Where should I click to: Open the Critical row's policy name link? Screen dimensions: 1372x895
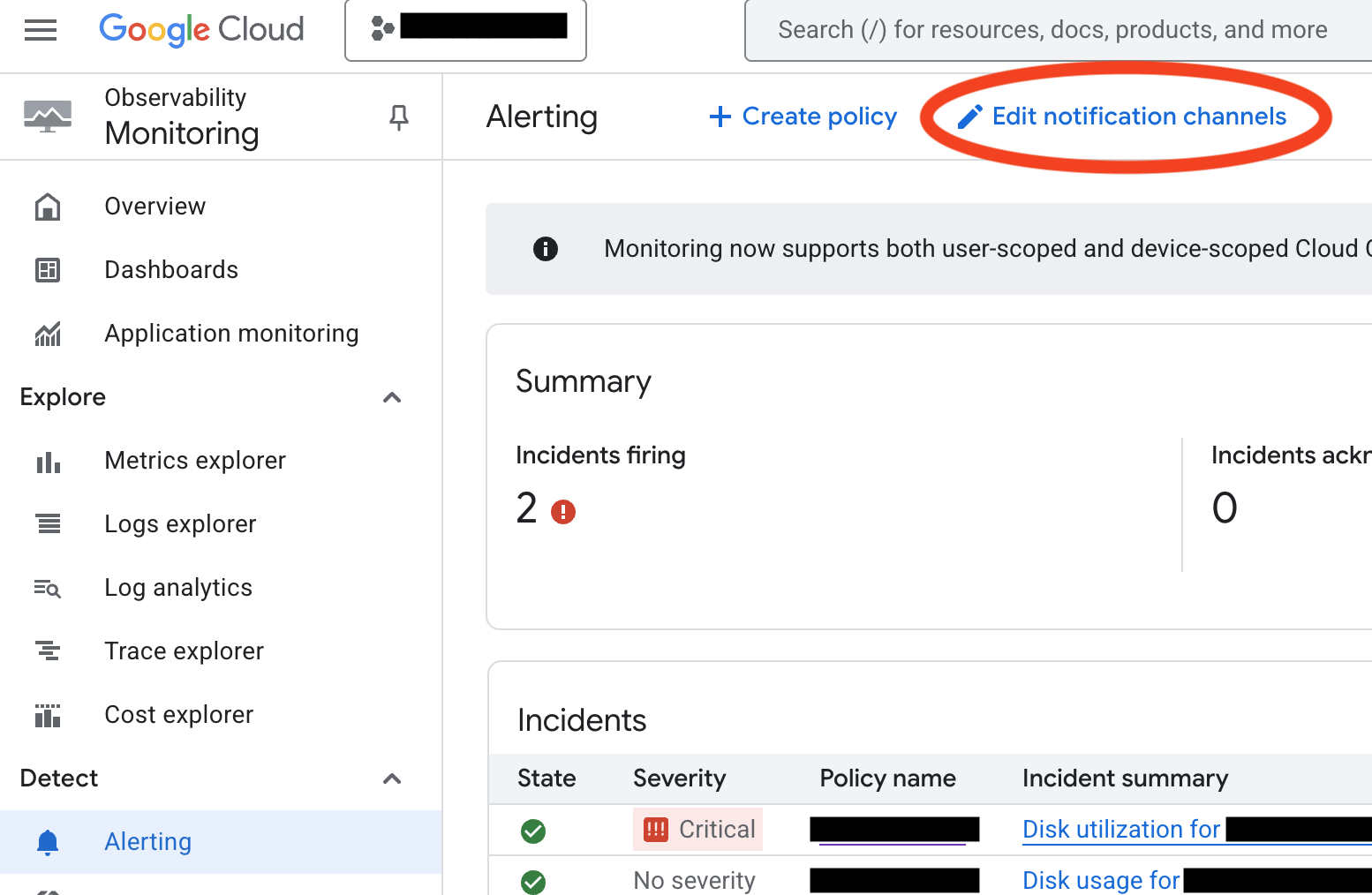(x=894, y=830)
